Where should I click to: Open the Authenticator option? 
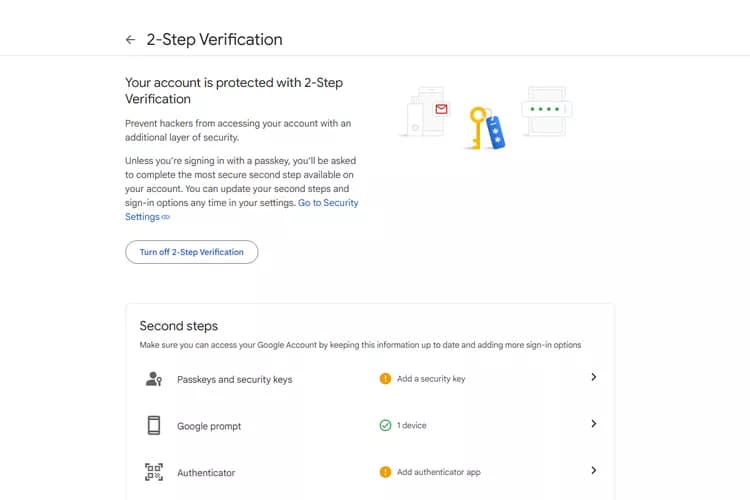[370, 472]
